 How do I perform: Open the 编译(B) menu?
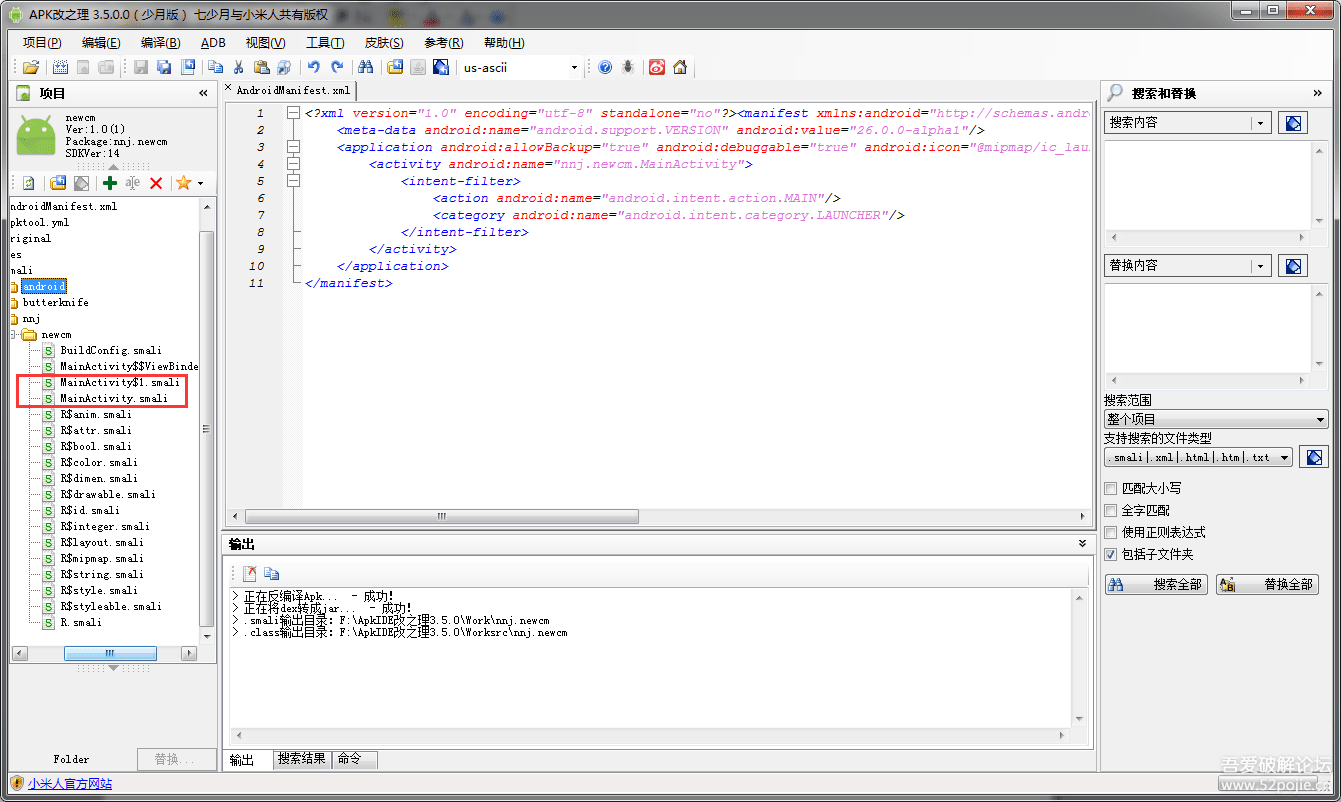click(x=161, y=42)
